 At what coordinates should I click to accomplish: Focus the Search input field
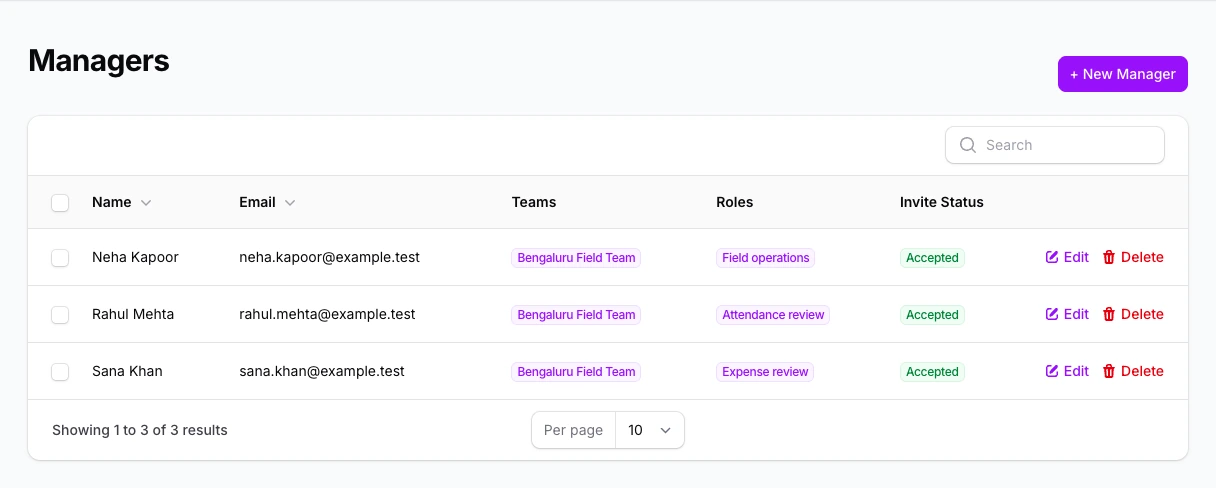click(1055, 145)
